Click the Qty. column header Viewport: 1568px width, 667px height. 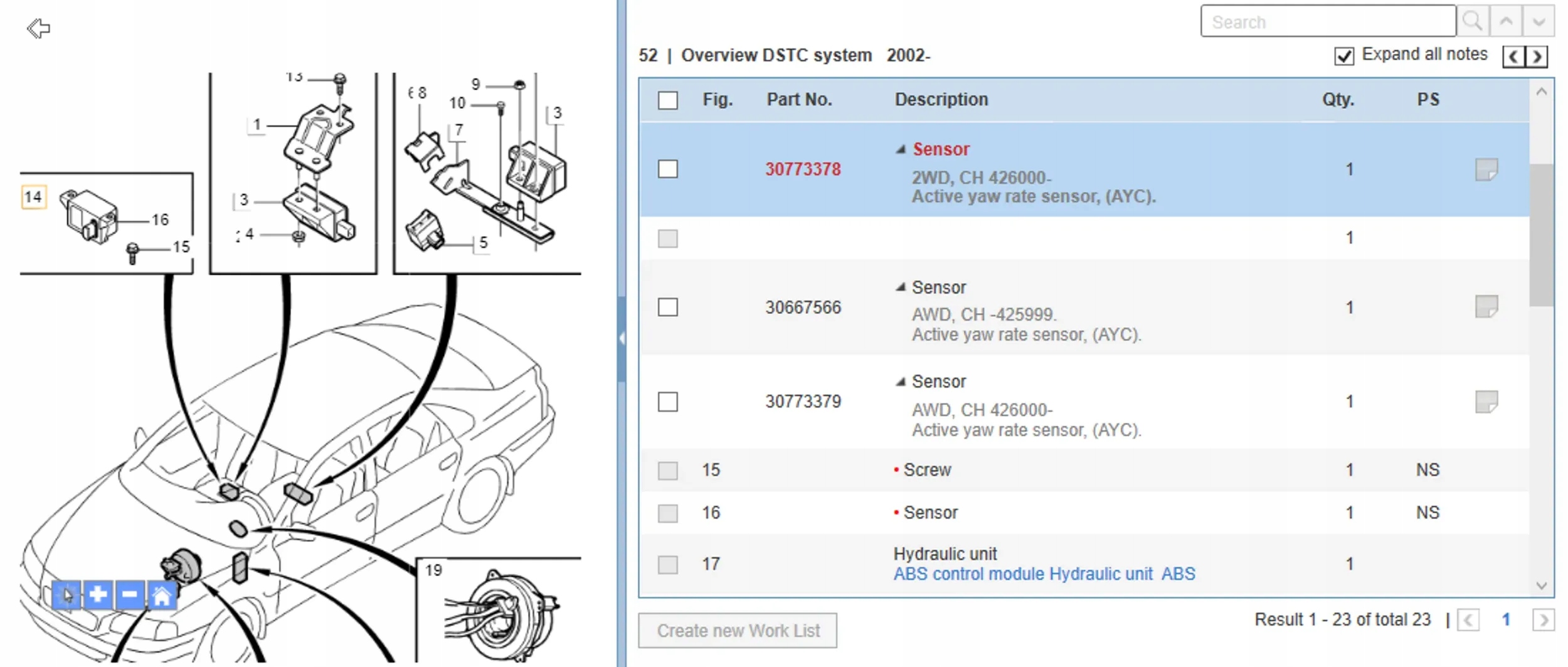(x=1338, y=100)
